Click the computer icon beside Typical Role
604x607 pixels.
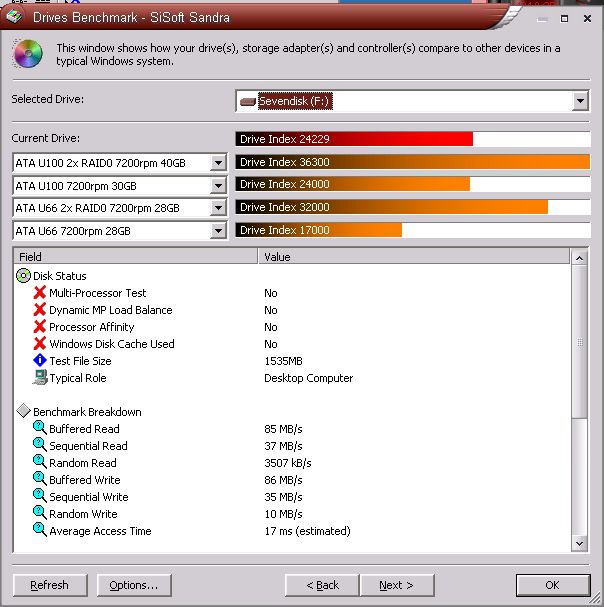40,378
